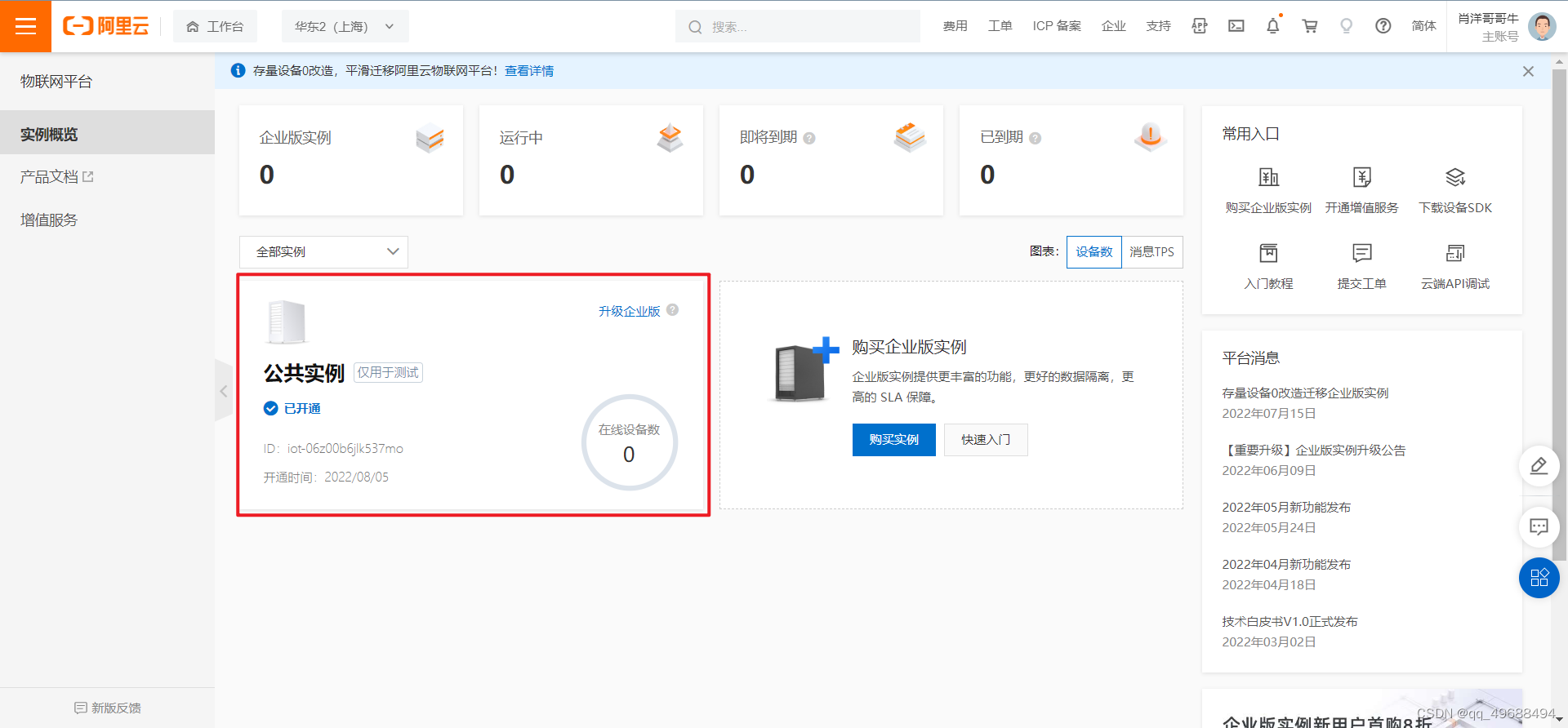Click 查看详情 link in the banner
1568x728 pixels.
click(529, 71)
